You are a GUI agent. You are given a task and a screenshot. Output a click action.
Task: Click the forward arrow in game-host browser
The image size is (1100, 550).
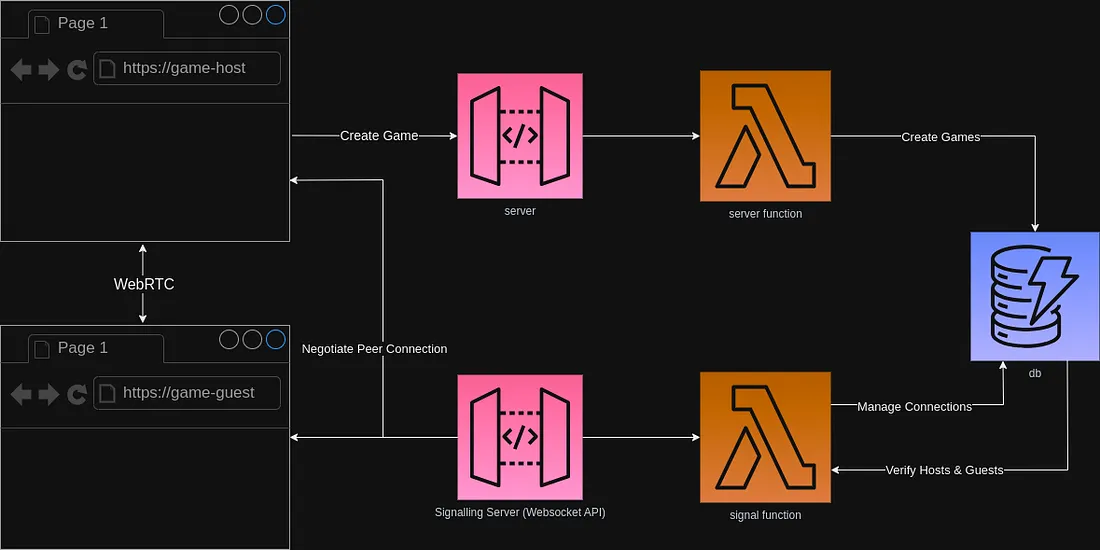coord(48,69)
